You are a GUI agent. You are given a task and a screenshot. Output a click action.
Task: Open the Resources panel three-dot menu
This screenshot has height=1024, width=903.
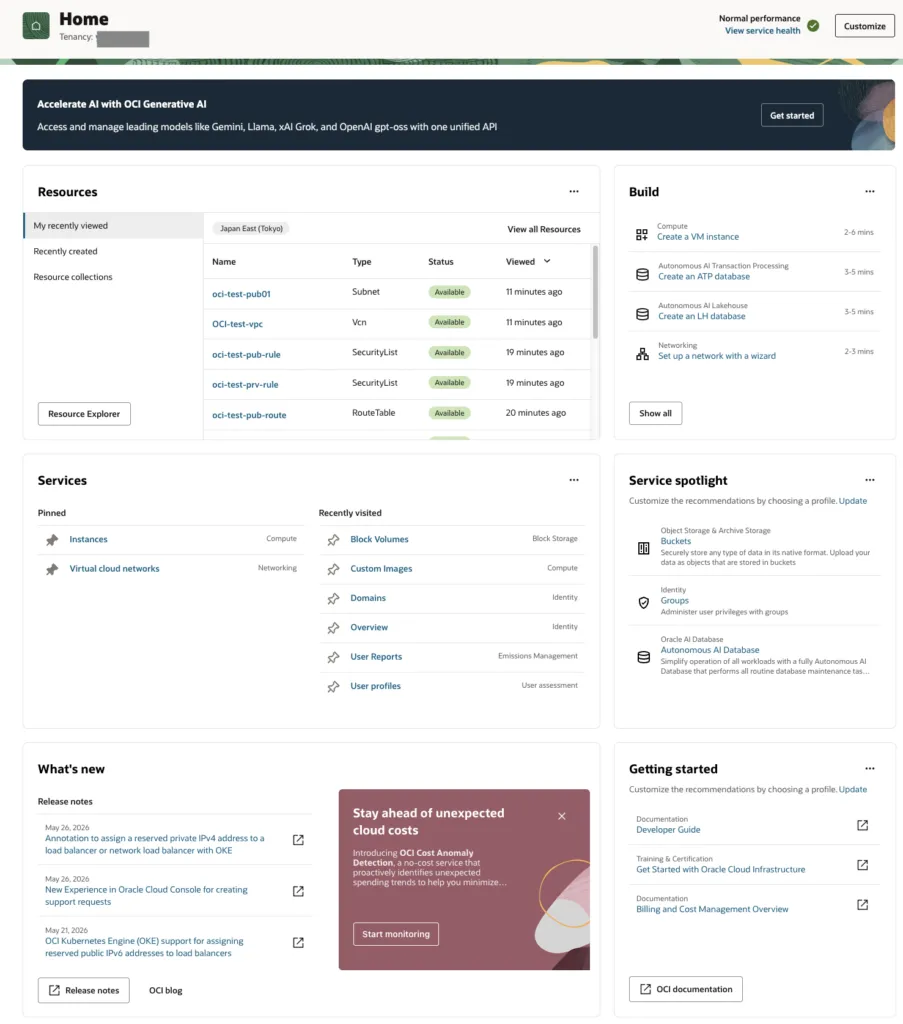tap(574, 191)
